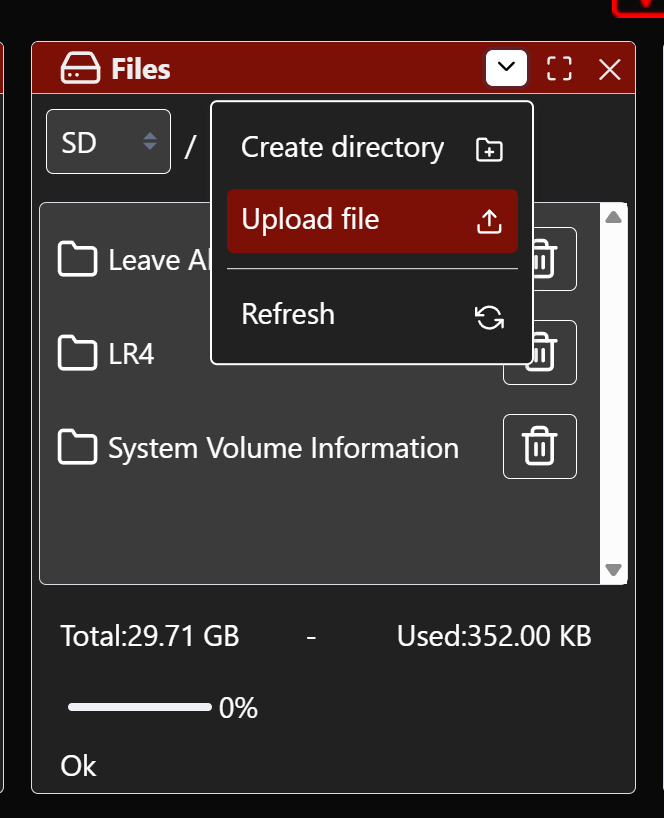
Task: Open the LR4 folder name
Action: coord(131,354)
